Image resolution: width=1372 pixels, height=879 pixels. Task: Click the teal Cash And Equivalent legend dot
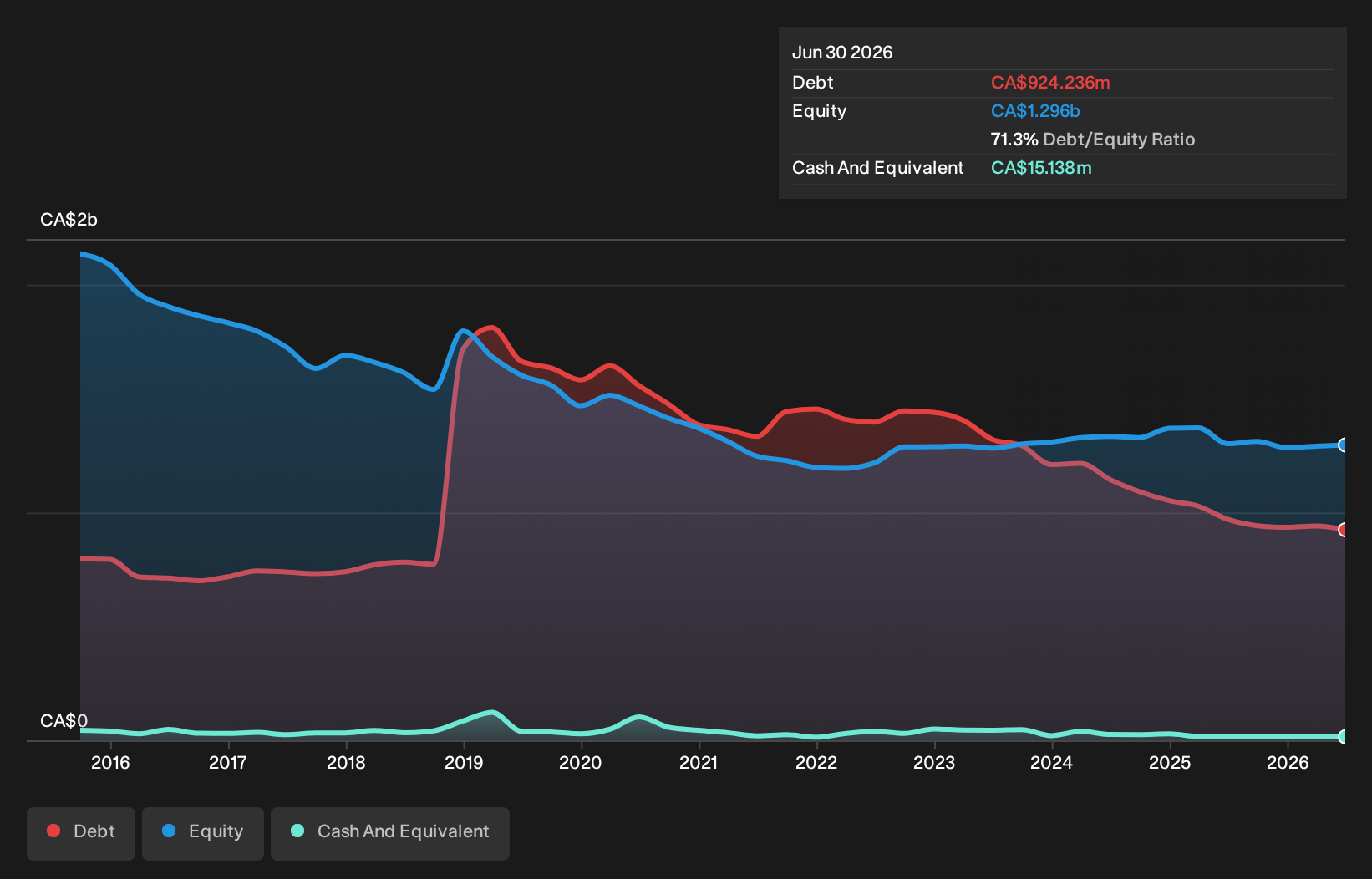click(x=297, y=831)
